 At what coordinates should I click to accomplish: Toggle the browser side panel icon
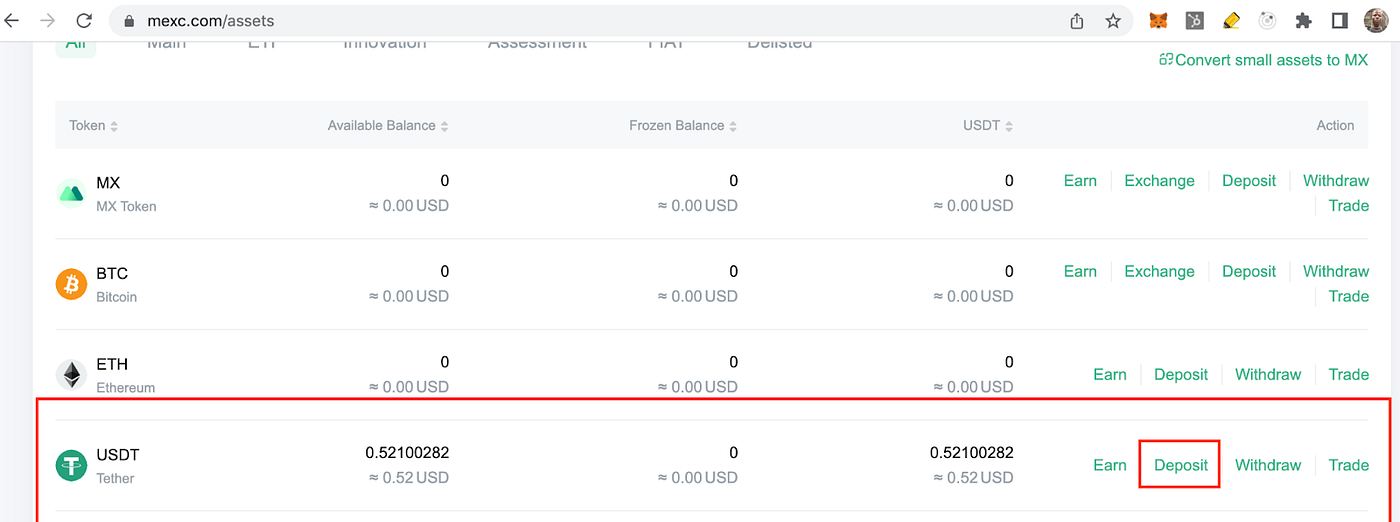1340,20
